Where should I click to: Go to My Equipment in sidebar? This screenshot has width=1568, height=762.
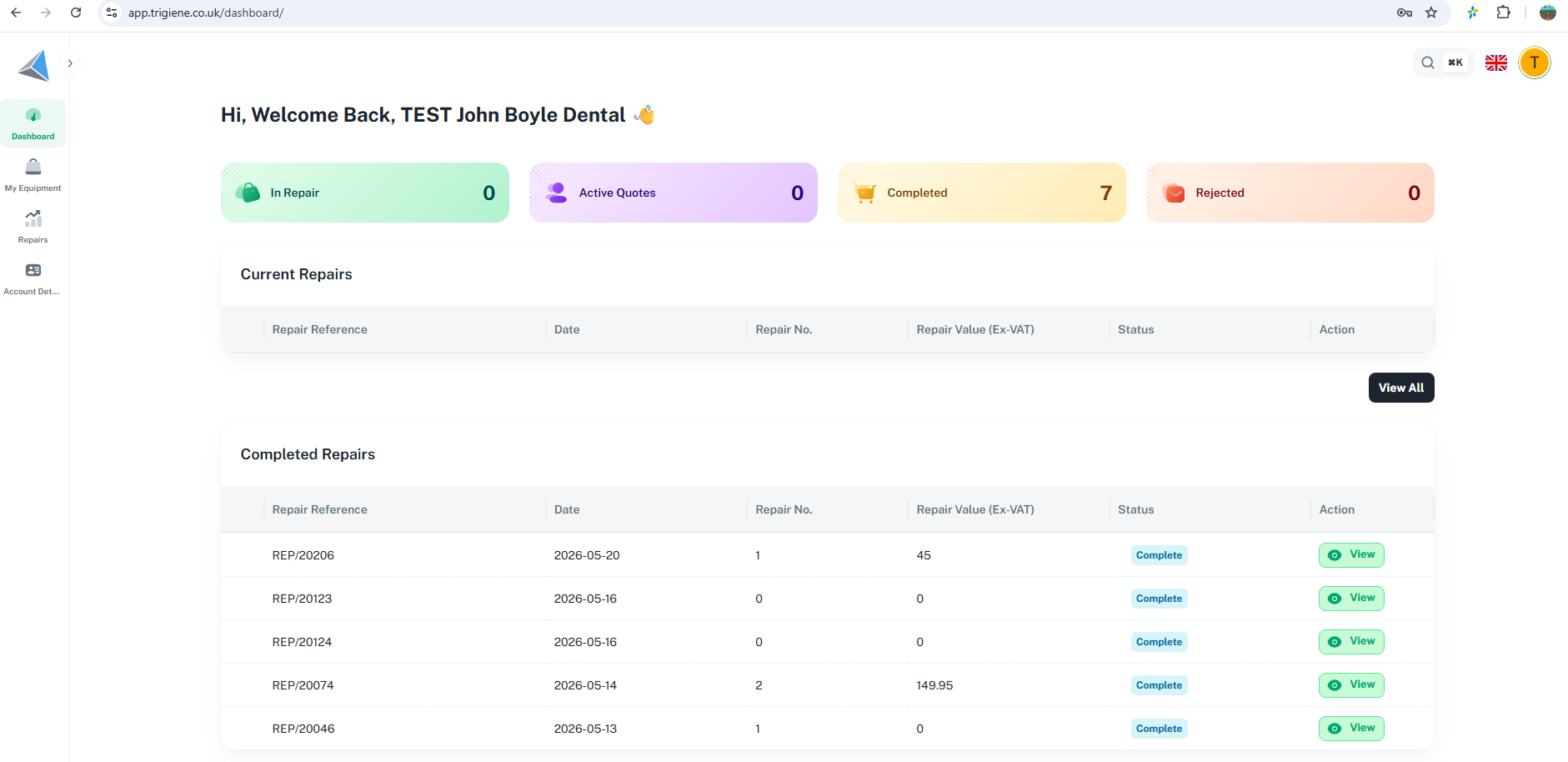coord(33,175)
